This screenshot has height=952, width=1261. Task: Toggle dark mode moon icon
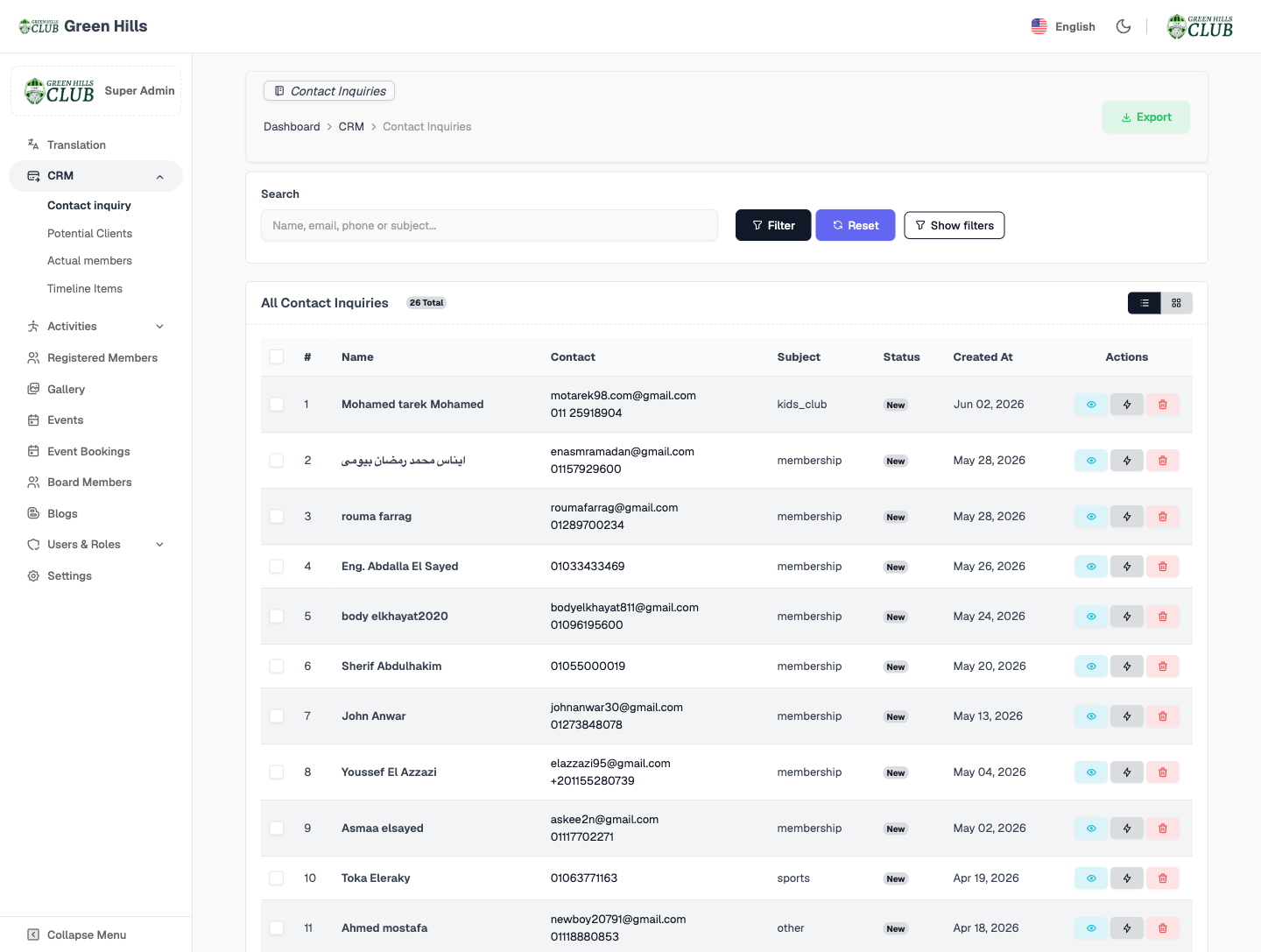1124,26
